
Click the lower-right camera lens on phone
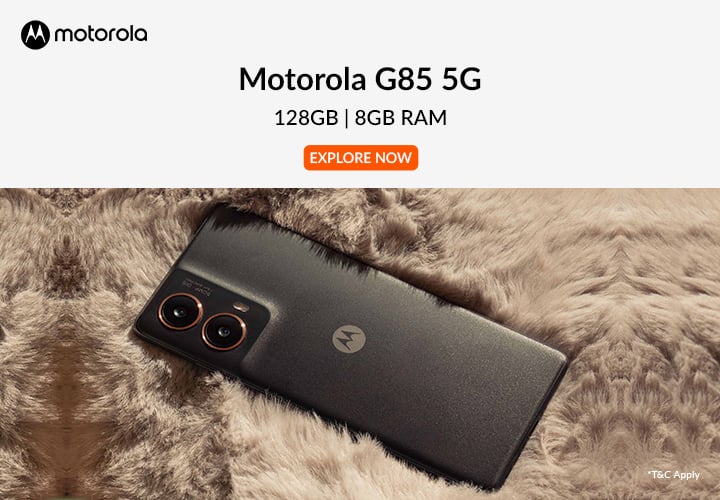pyautogui.click(x=224, y=331)
